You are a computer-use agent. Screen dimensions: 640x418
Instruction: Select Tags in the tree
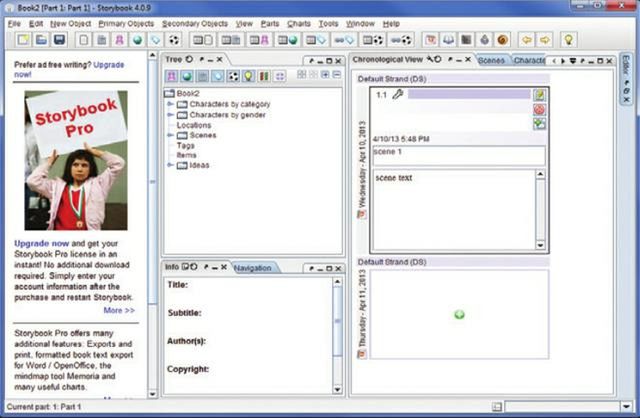[185, 145]
